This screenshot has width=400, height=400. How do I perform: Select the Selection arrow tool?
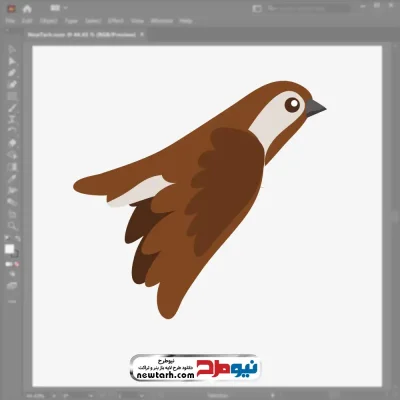pyautogui.click(x=12, y=50)
